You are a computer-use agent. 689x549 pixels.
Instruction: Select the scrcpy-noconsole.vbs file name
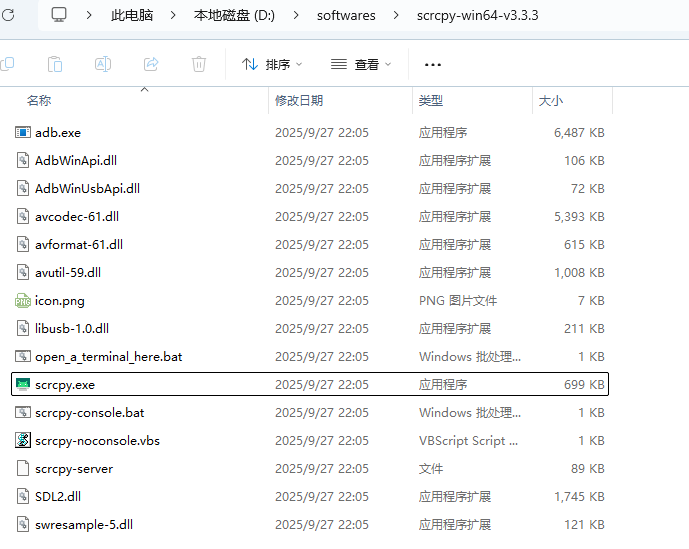point(98,441)
